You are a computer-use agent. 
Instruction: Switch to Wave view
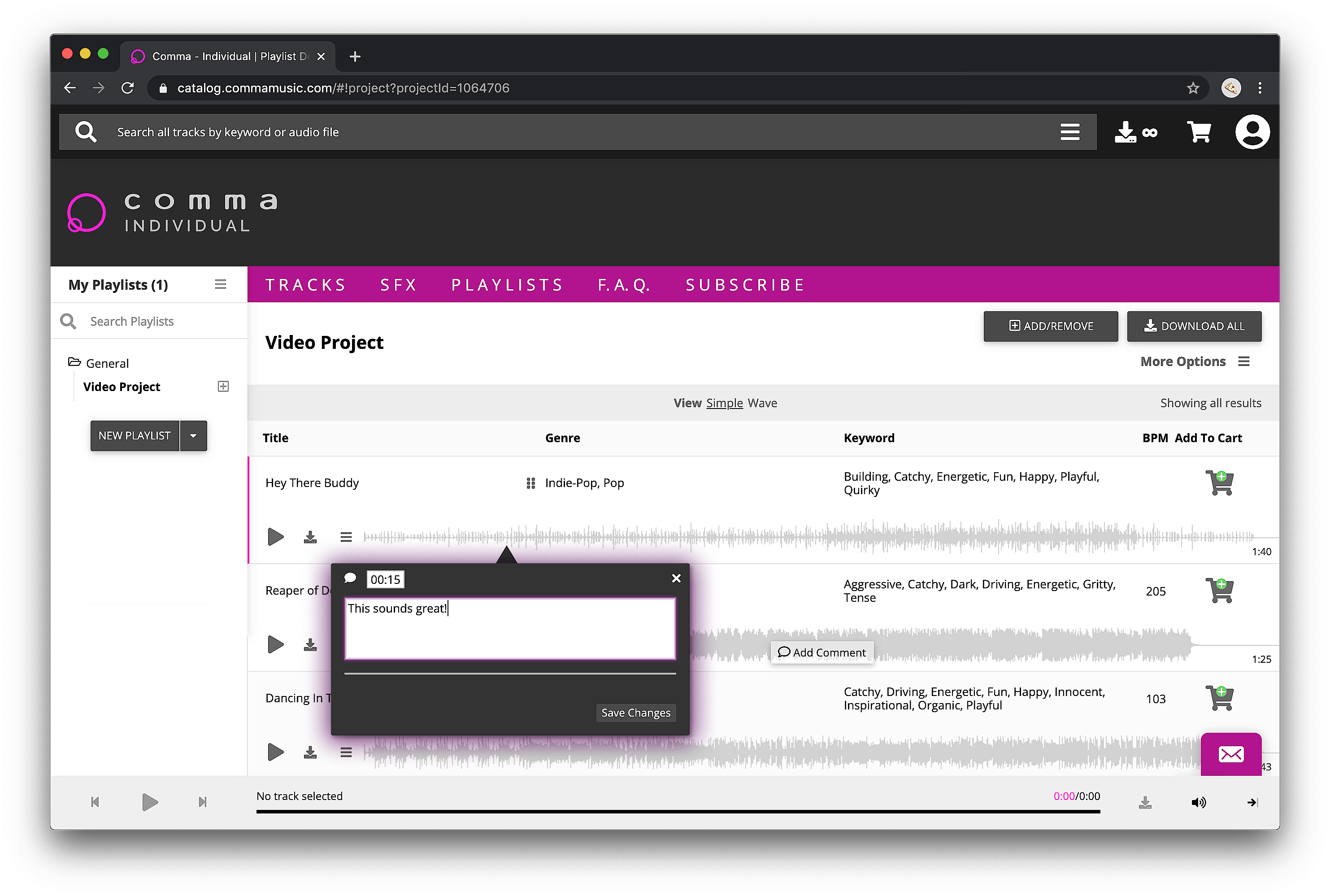coord(762,403)
